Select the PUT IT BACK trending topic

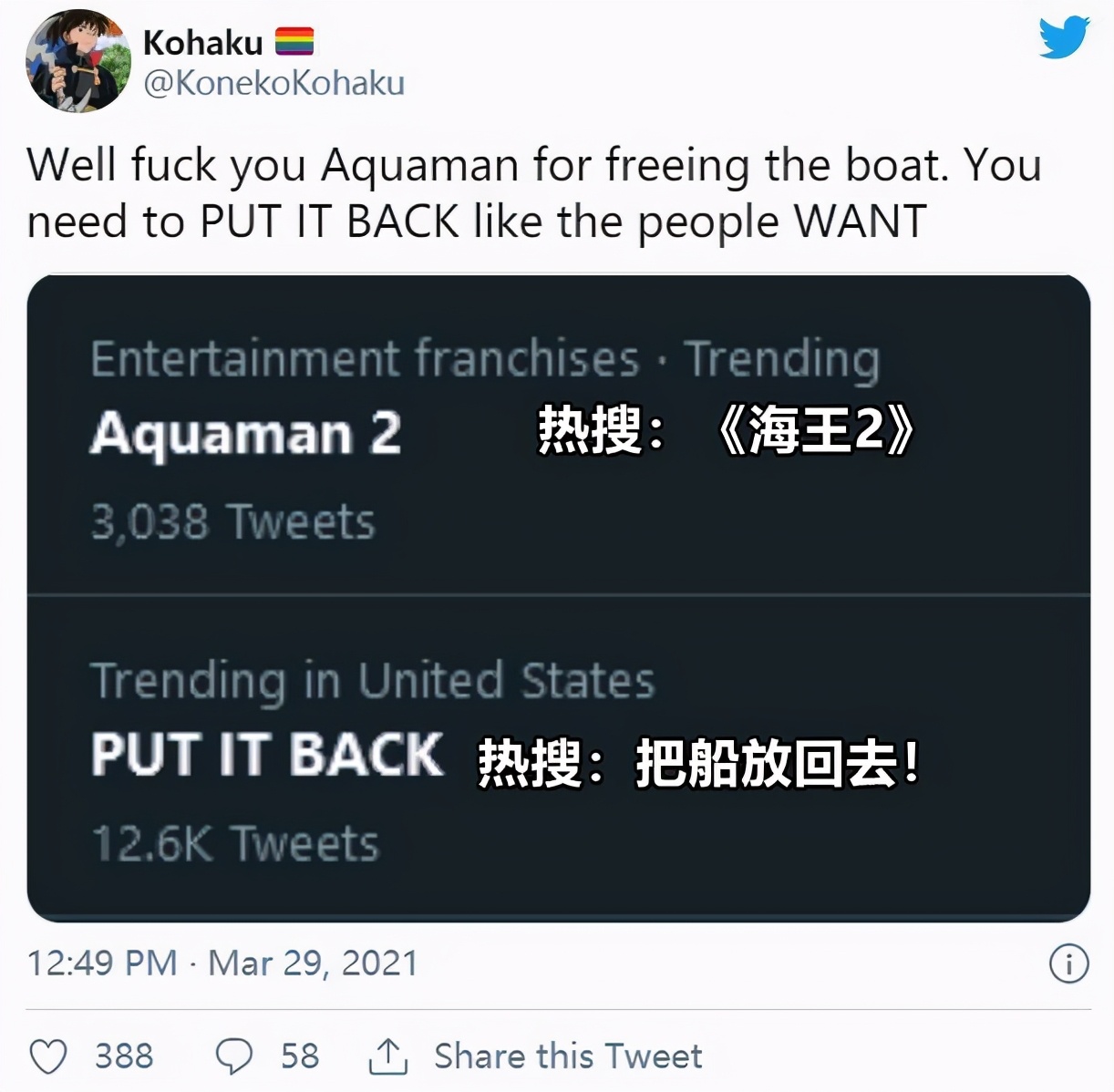pos(267,755)
